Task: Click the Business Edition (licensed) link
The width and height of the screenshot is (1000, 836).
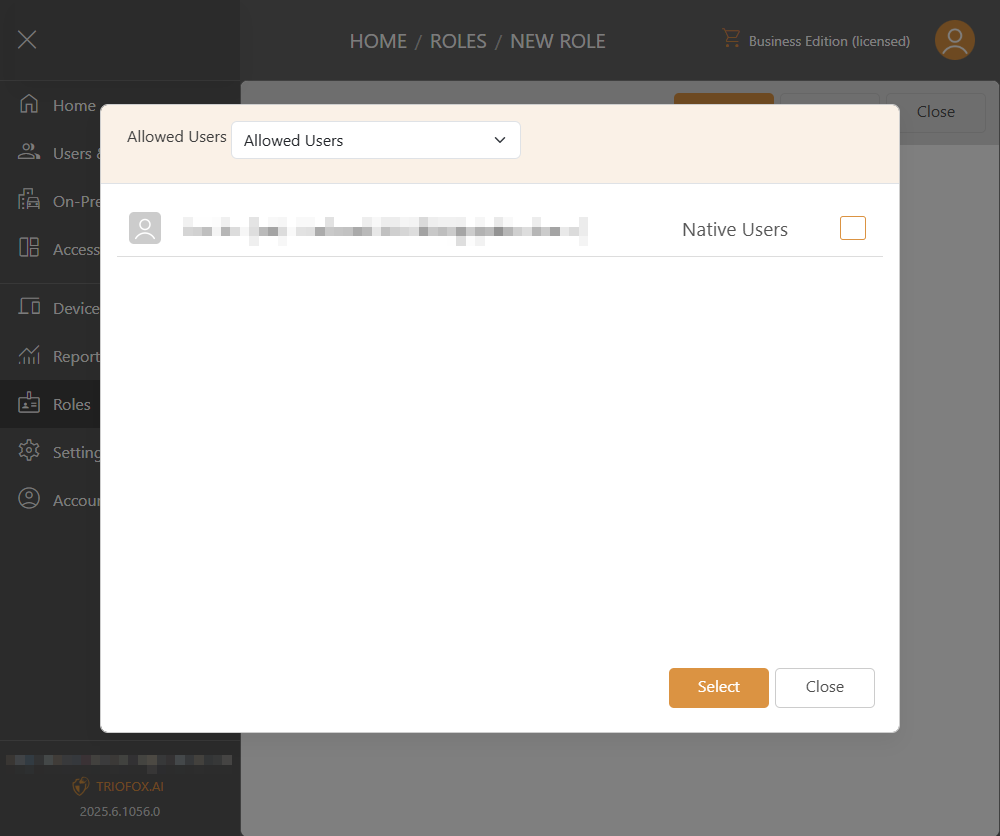Action: (829, 41)
